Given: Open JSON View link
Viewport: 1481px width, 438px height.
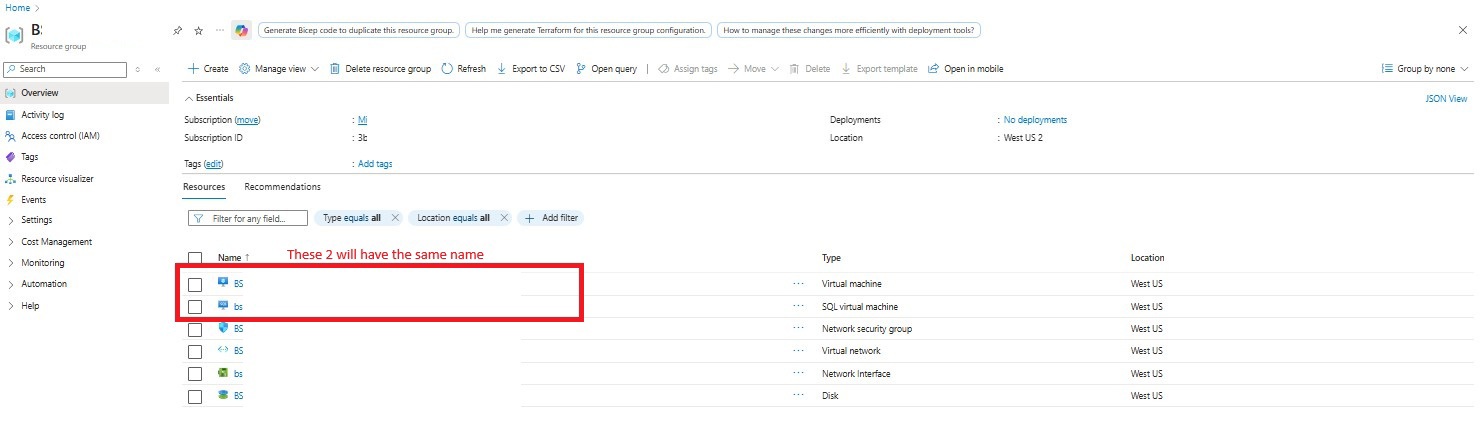Looking at the screenshot, I should (1446, 99).
